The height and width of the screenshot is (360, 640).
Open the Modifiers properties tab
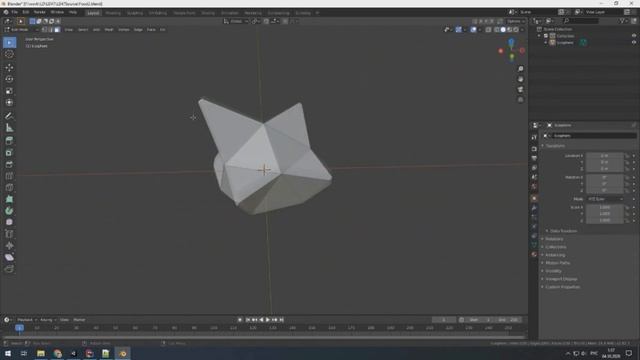click(534, 208)
